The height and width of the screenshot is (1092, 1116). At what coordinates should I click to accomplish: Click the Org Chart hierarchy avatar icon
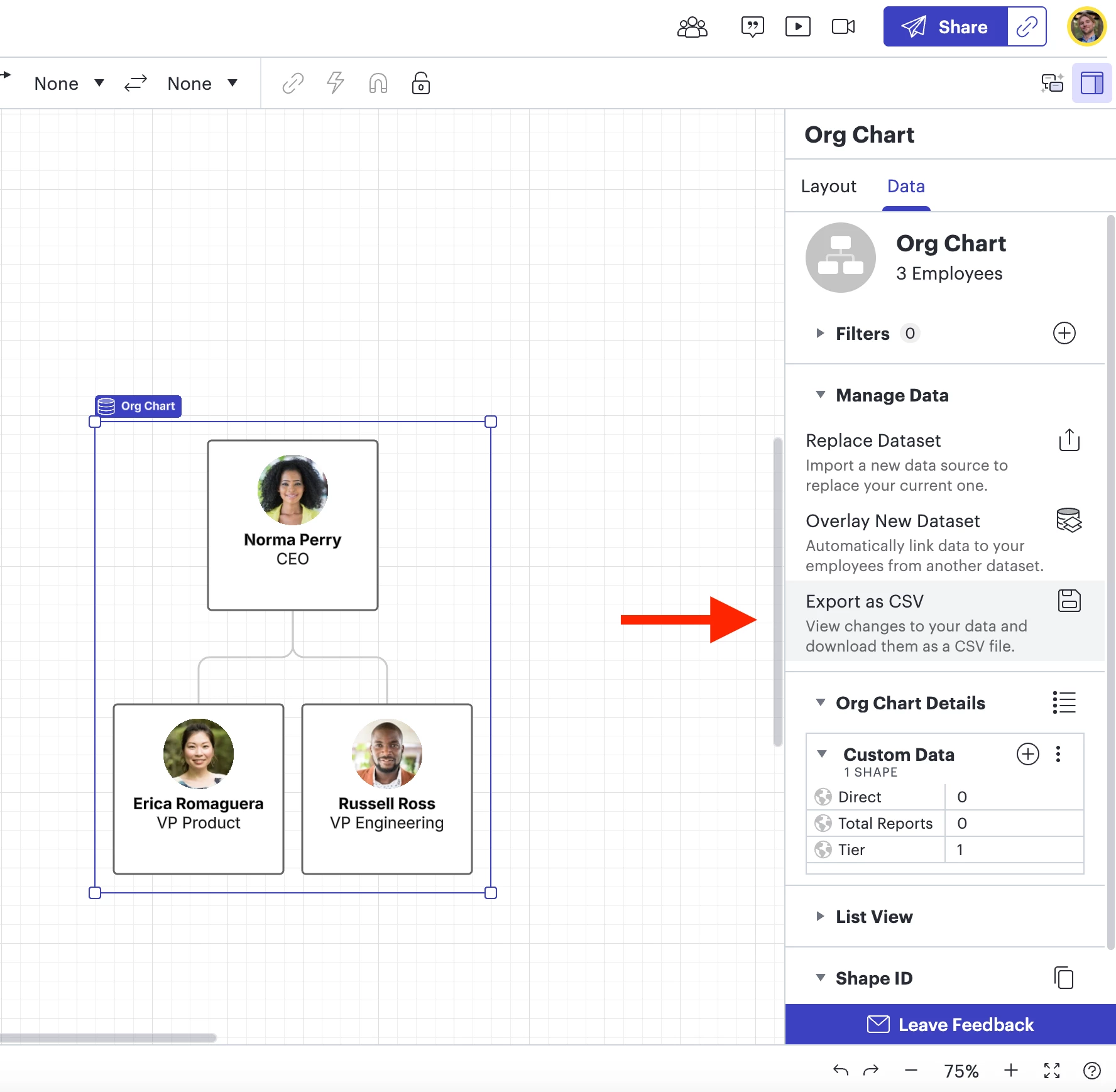click(840, 258)
